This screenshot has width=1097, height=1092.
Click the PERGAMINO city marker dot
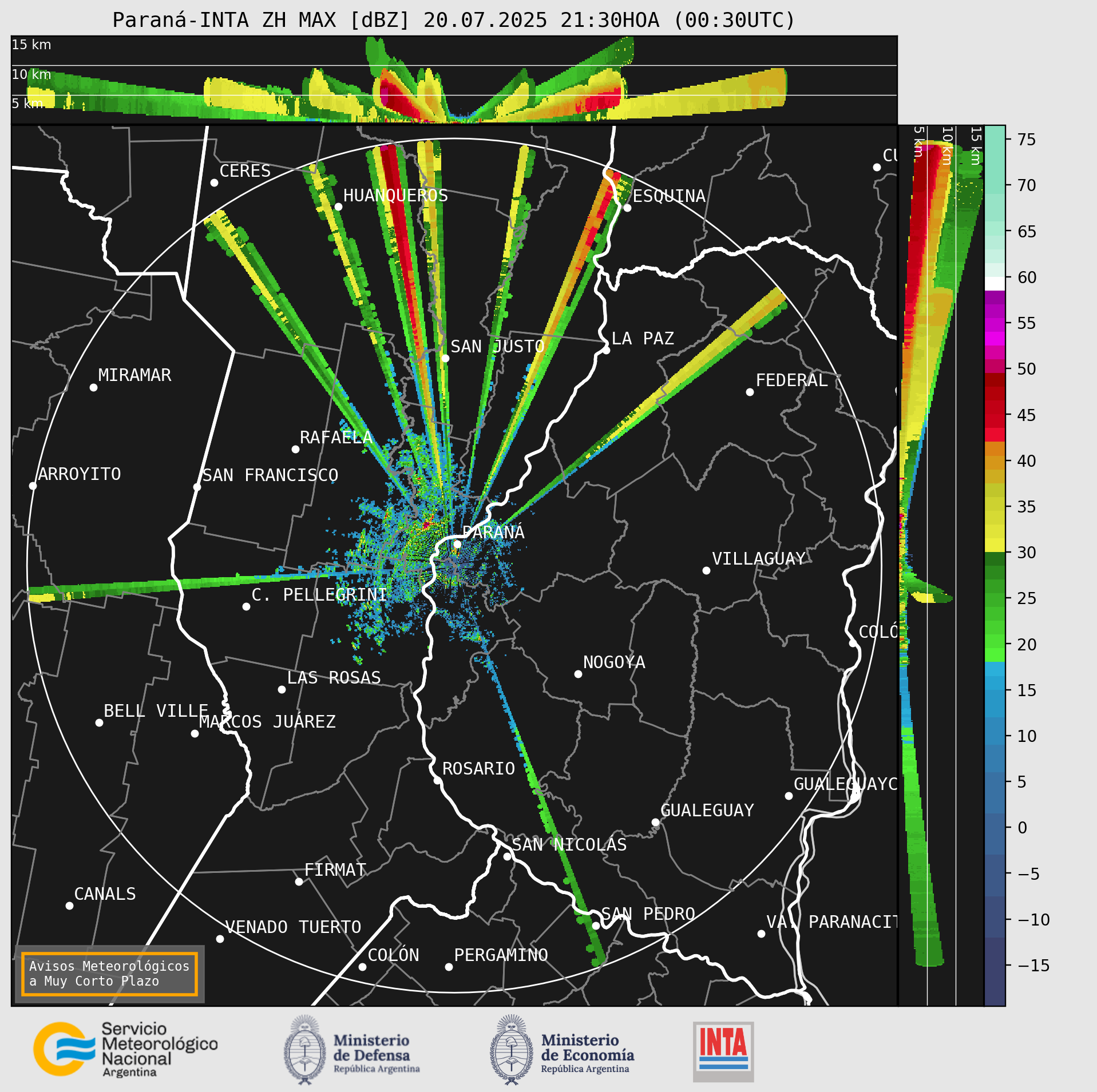[x=449, y=967]
